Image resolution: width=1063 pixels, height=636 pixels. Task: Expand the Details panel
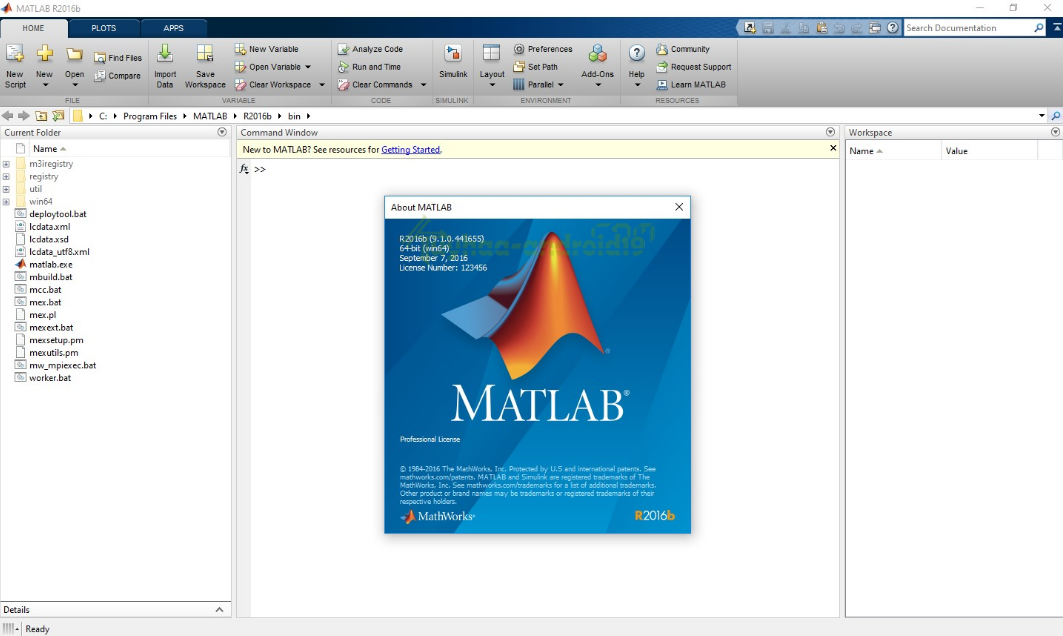tap(219, 610)
